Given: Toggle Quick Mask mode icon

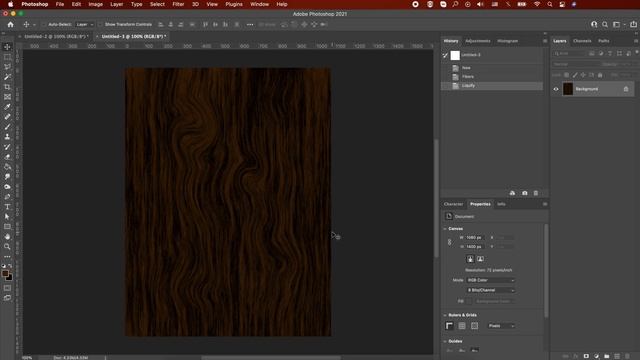Looking at the screenshot, I should click(7, 288).
